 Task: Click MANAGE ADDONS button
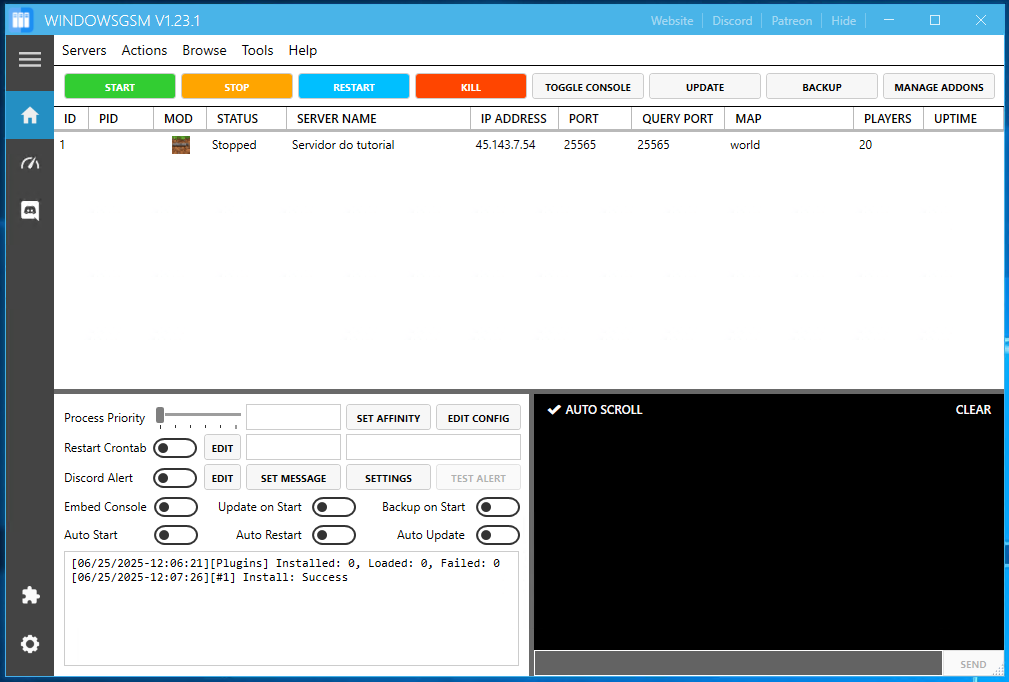[939, 86]
